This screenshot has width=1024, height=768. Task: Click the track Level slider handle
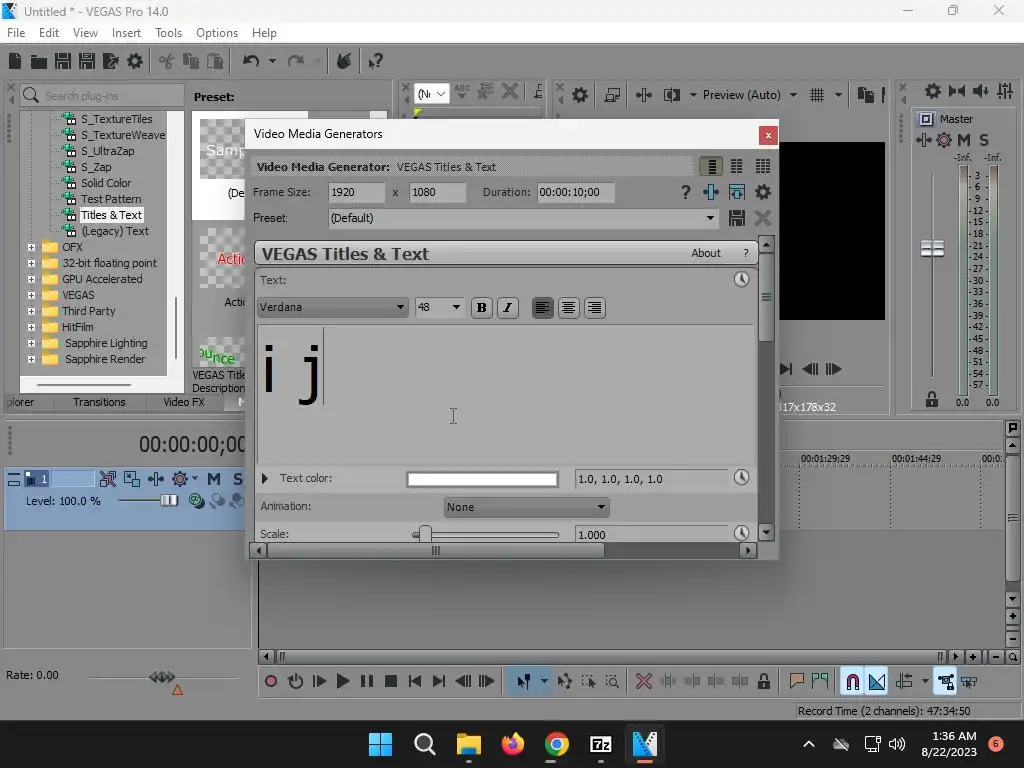point(168,501)
